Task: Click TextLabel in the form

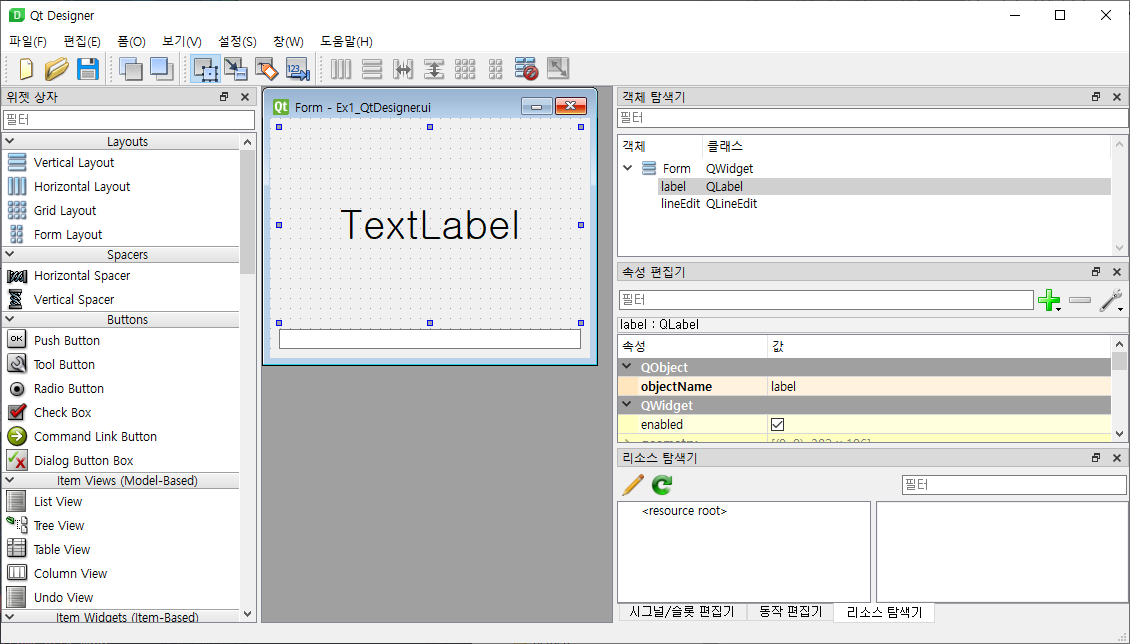Action: (x=430, y=225)
